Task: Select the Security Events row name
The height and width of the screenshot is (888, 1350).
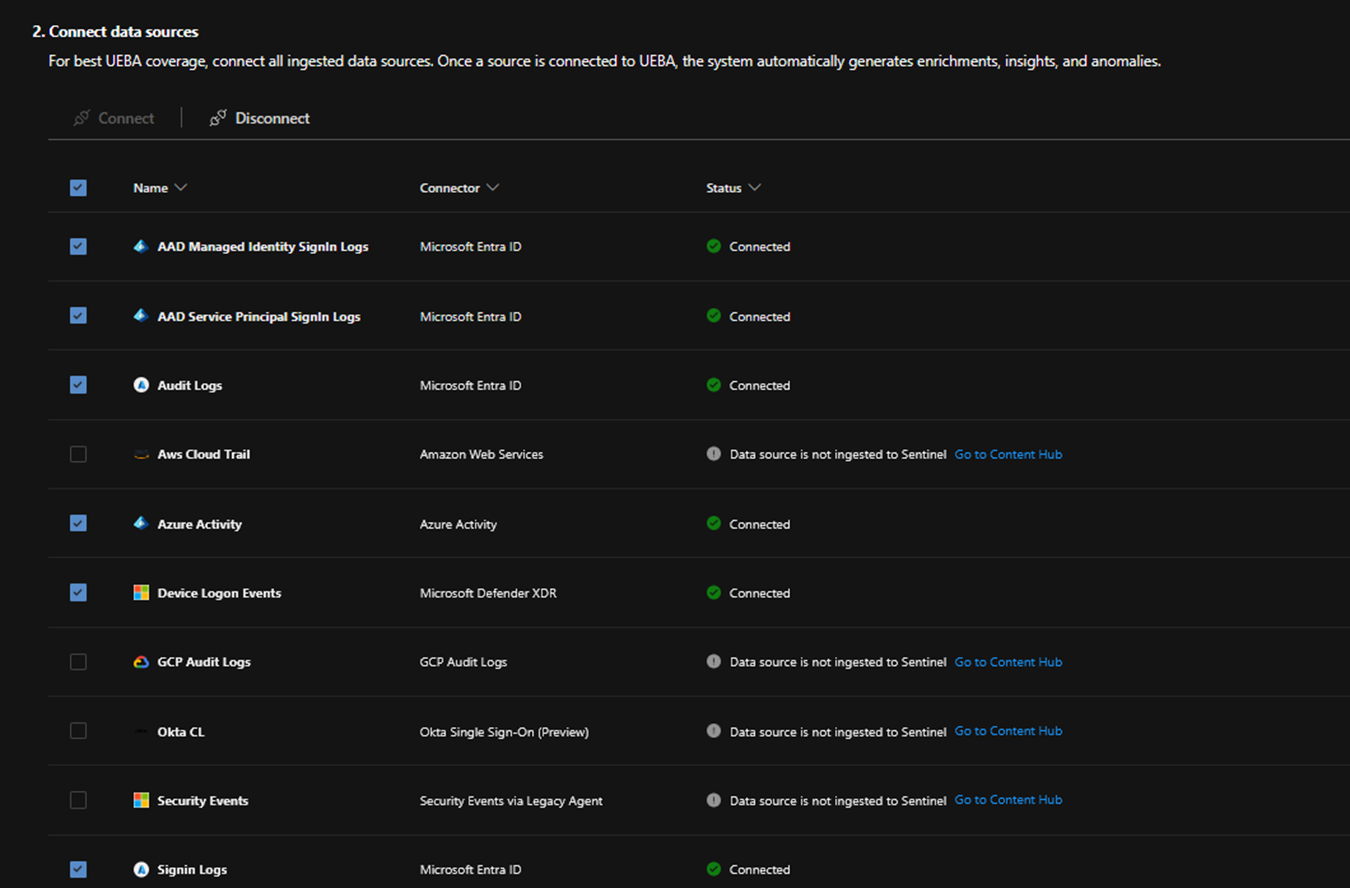Action: point(203,801)
